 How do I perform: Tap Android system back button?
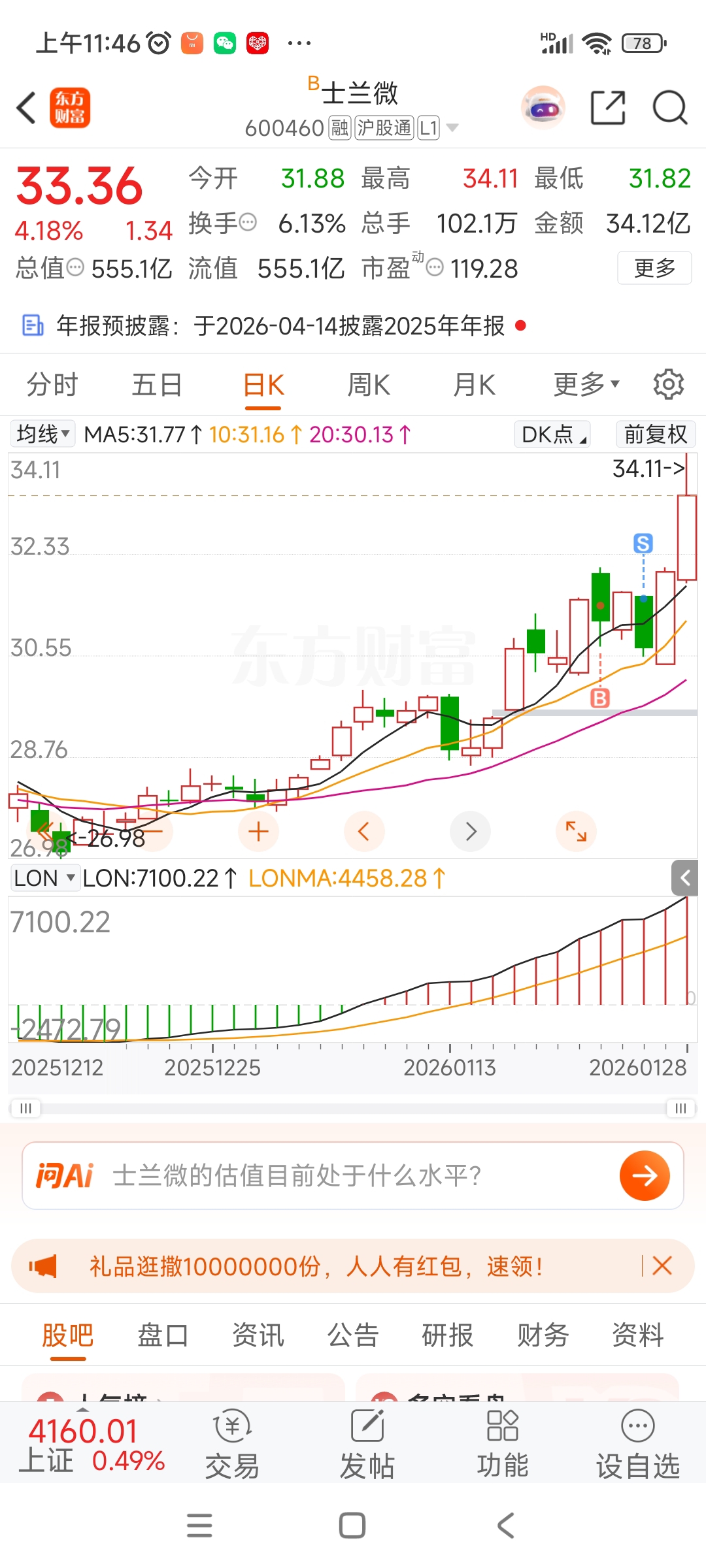pyautogui.click(x=506, y=1526)
